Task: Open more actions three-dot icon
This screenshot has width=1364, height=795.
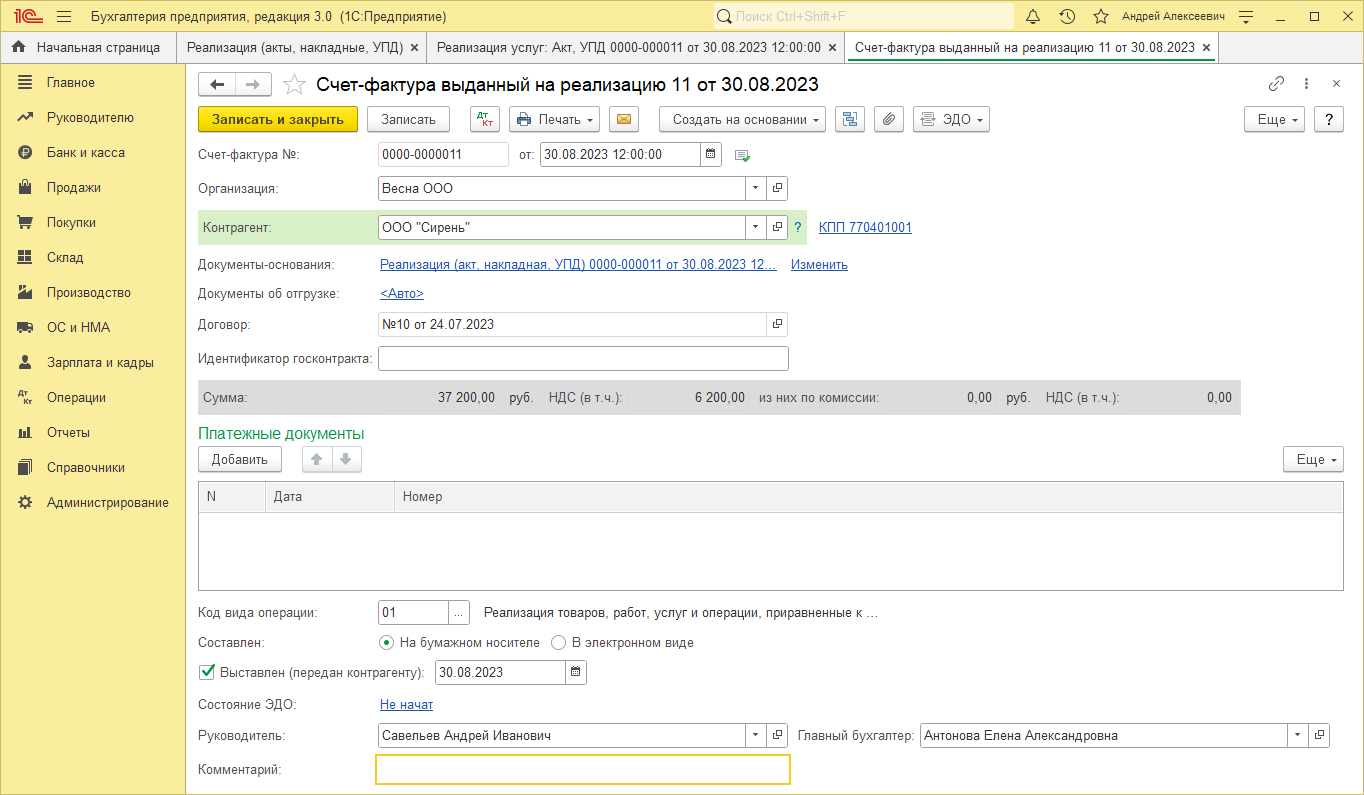Action: tap(1306, 84)
